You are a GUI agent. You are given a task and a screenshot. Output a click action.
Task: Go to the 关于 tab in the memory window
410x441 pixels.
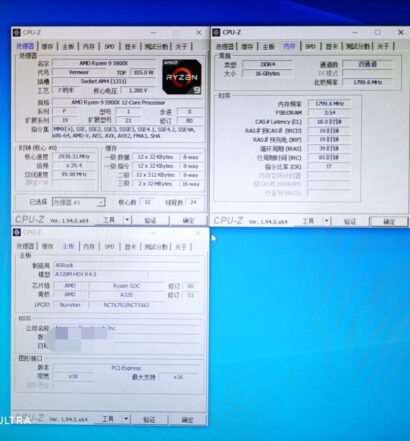tap(383, 47)
